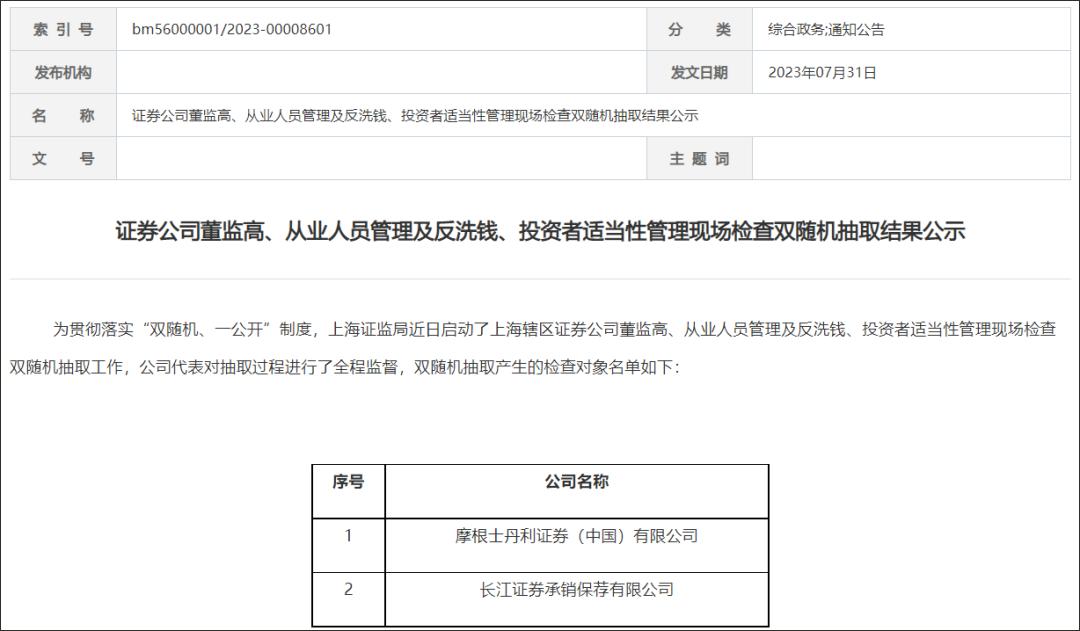
Task: Click the bold article headline
Action: point(540,231)
